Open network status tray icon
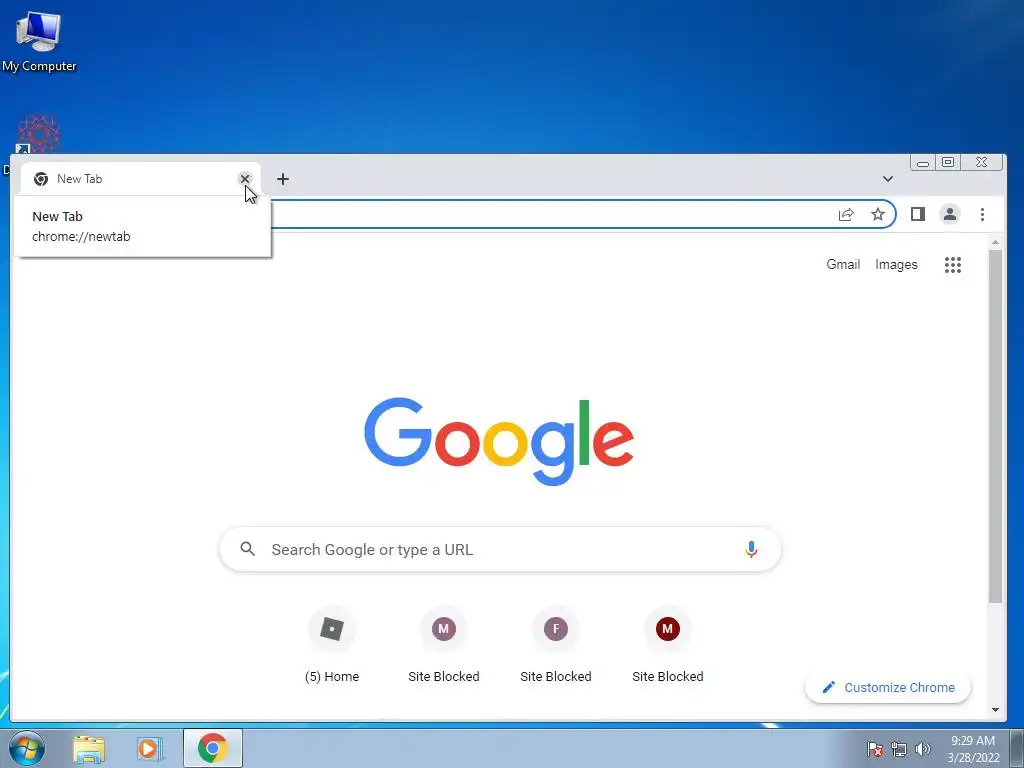This screenshot has width=1024, height=768. 899,749
